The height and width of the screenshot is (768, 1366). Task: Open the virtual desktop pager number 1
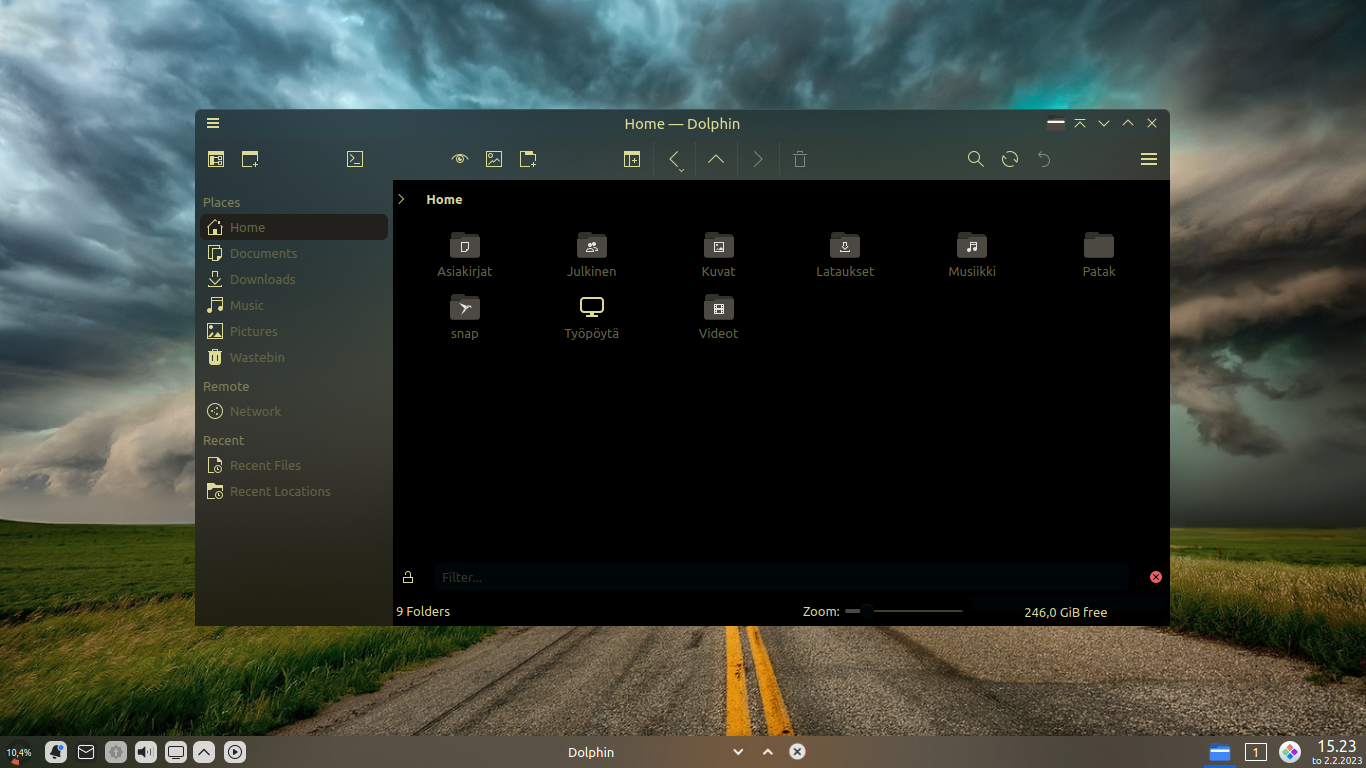[1256, 752]
